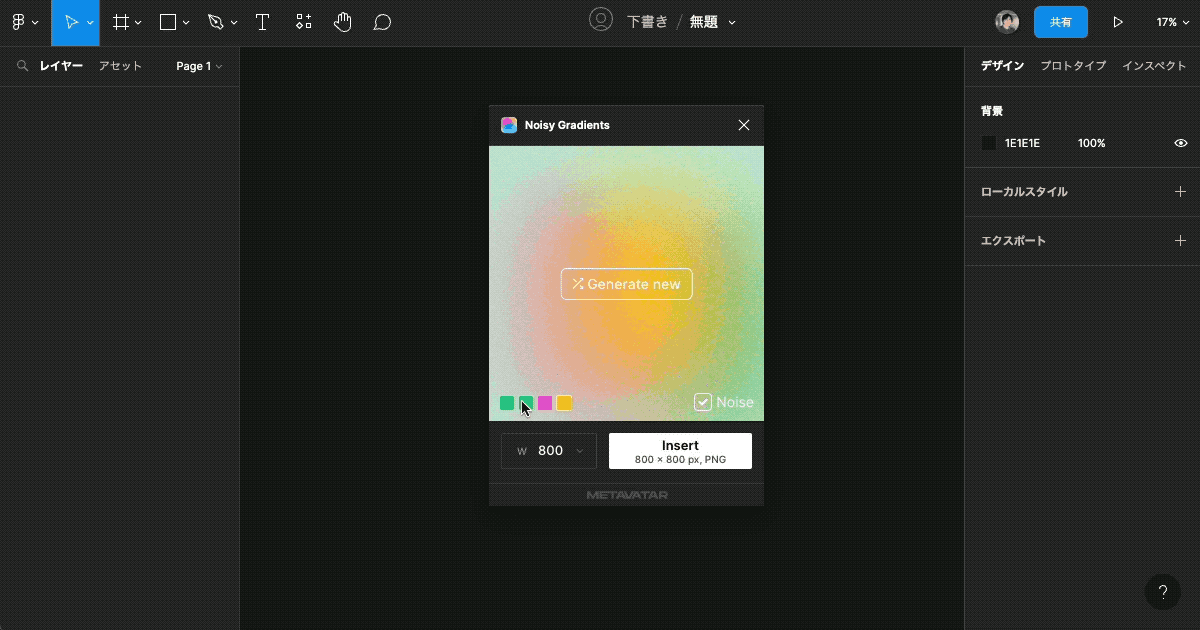The width and height of the screenshot is (1200, 630).
Task: Select the Move tool
Action: 70,21
